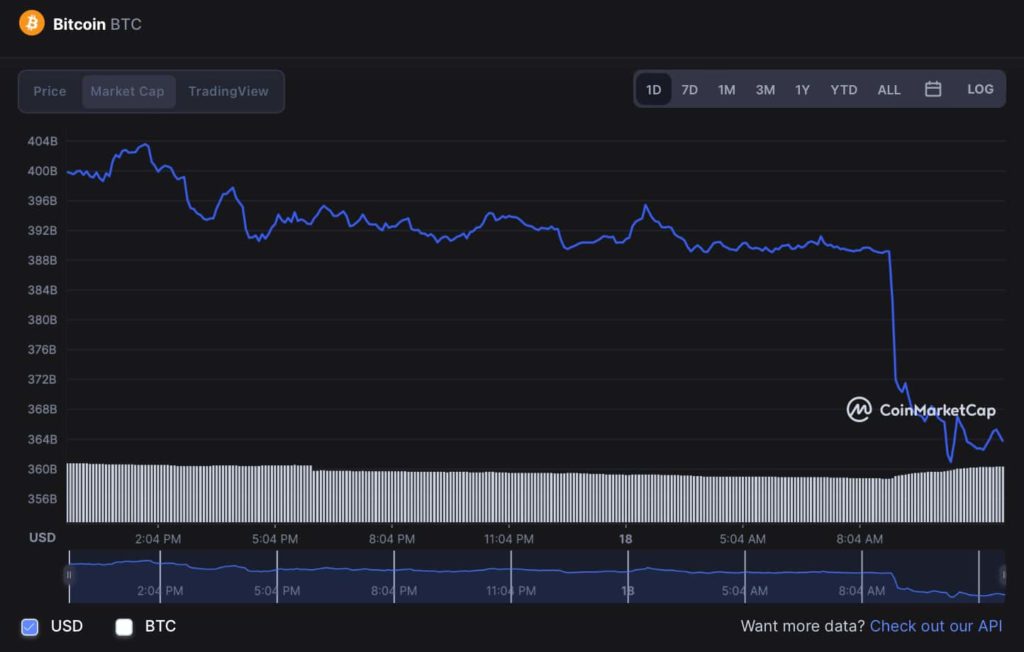Switch to the Price tab
Image resolution: width=1024 pixels, height=652 pixels.
coord(50,91)
